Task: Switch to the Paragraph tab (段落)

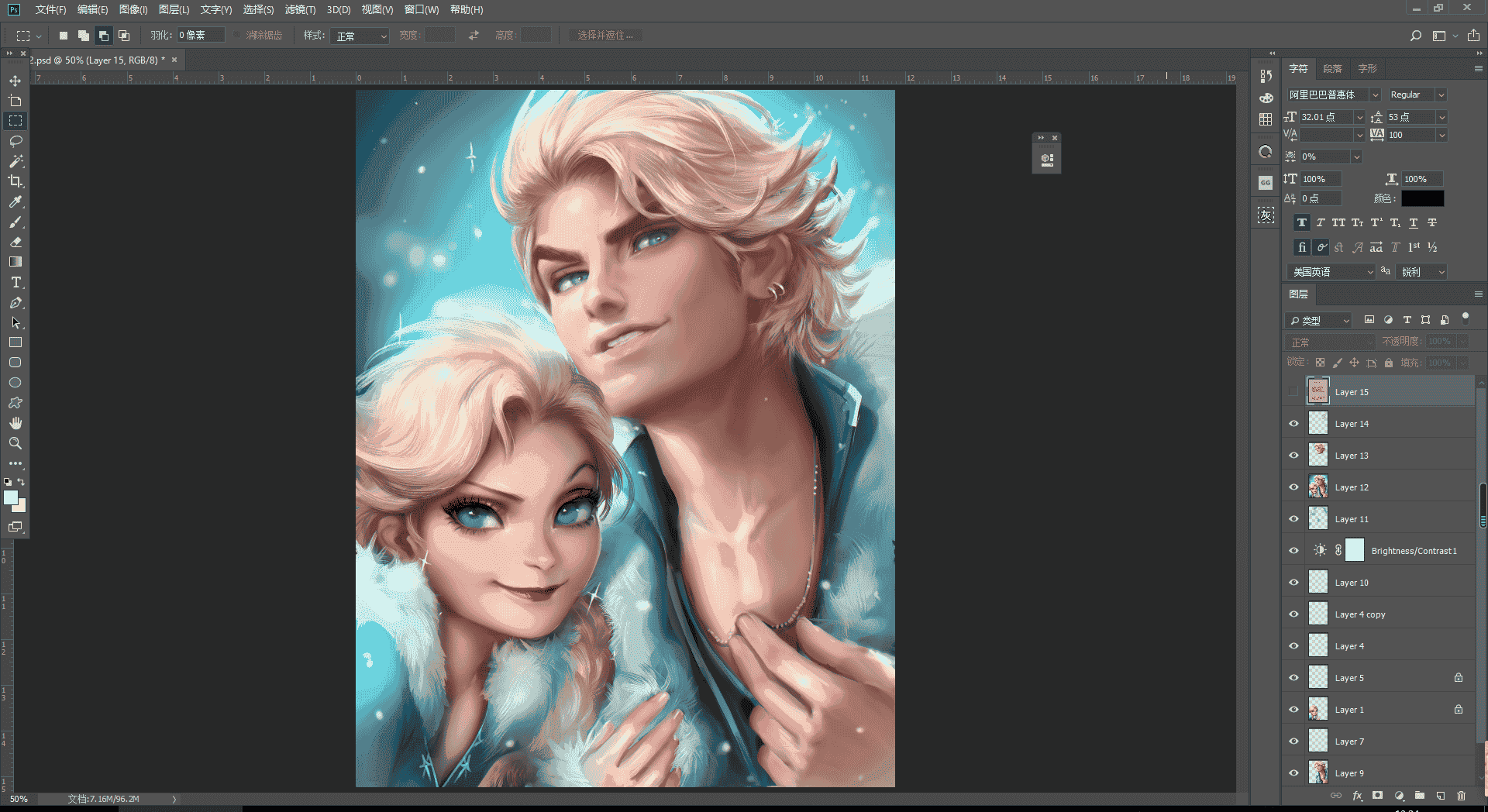Action: 1332,69
